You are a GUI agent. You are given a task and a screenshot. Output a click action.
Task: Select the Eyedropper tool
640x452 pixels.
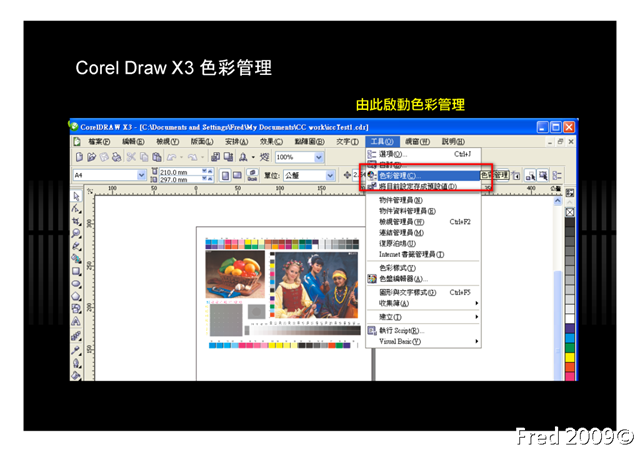pyautogui.click(x=76, y=350)
